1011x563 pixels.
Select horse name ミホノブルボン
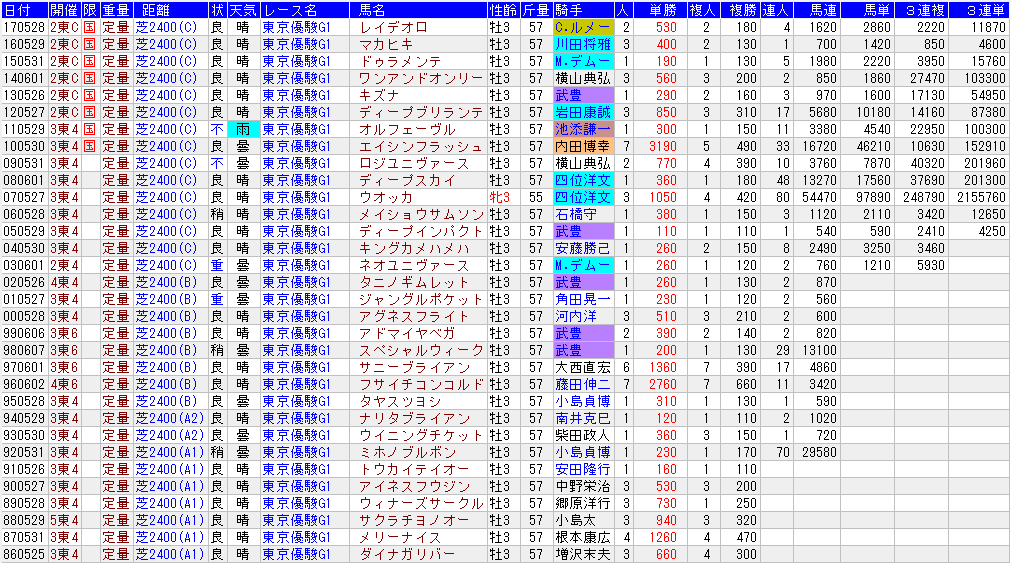[x=407, y=452]
